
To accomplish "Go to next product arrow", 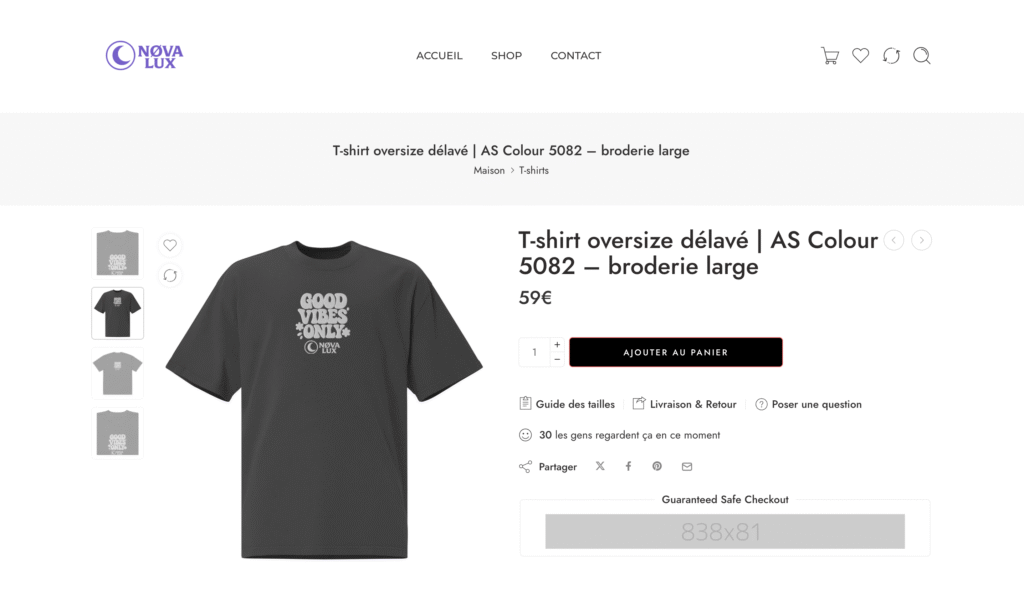I will [x=921, y=240].
